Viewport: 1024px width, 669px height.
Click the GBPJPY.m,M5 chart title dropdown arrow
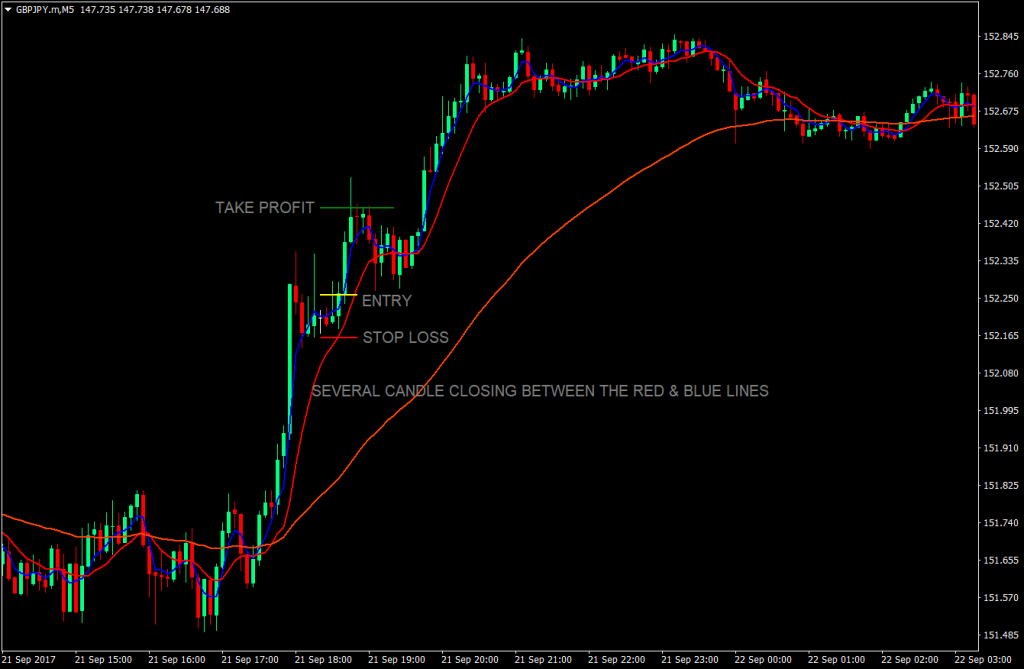[x=8, y=10]
